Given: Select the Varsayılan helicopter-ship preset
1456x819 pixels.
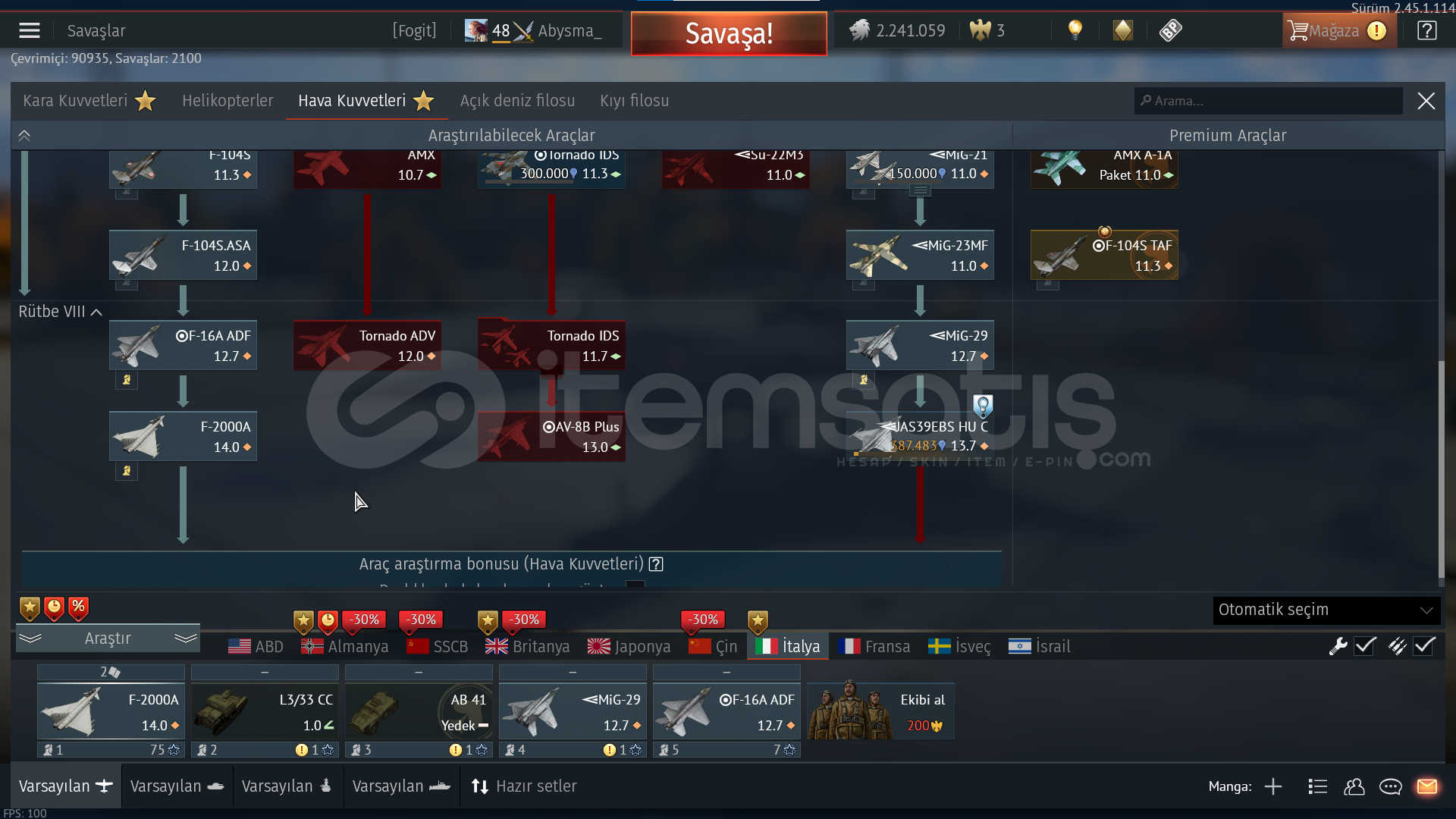Looking at the screenshot, I should (x=287, y=786).
